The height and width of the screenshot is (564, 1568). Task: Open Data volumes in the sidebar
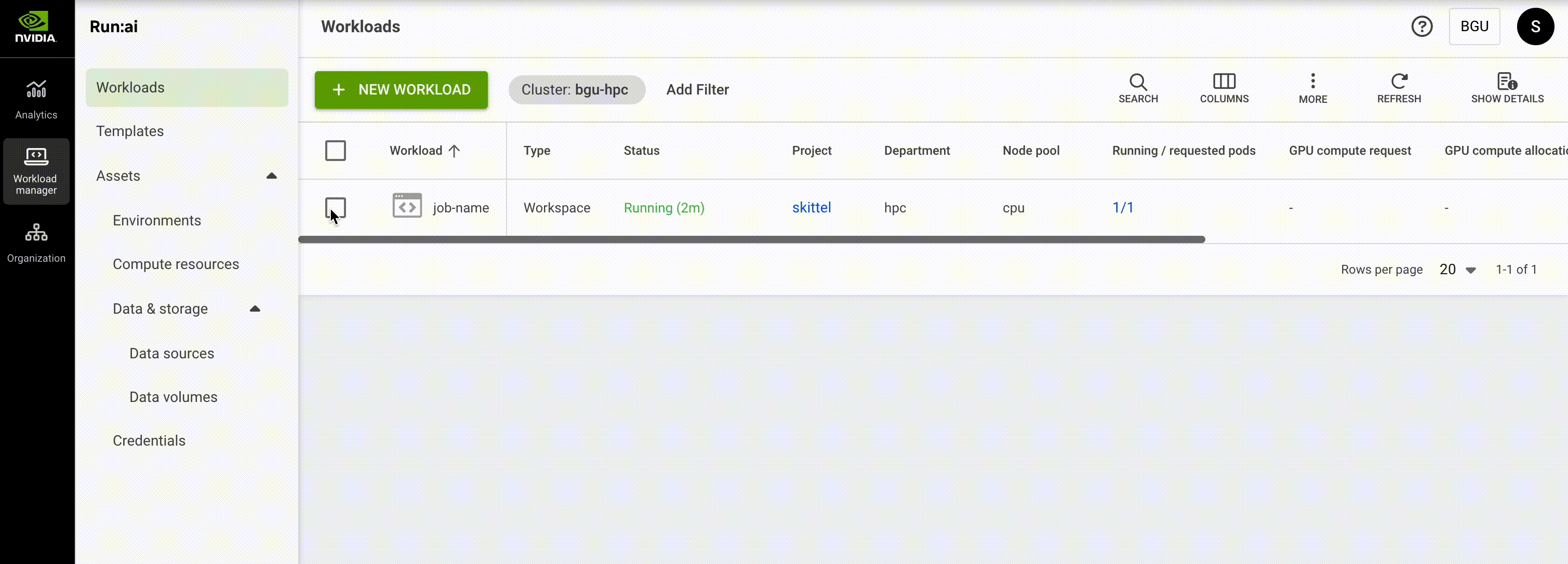coord(173,397)
